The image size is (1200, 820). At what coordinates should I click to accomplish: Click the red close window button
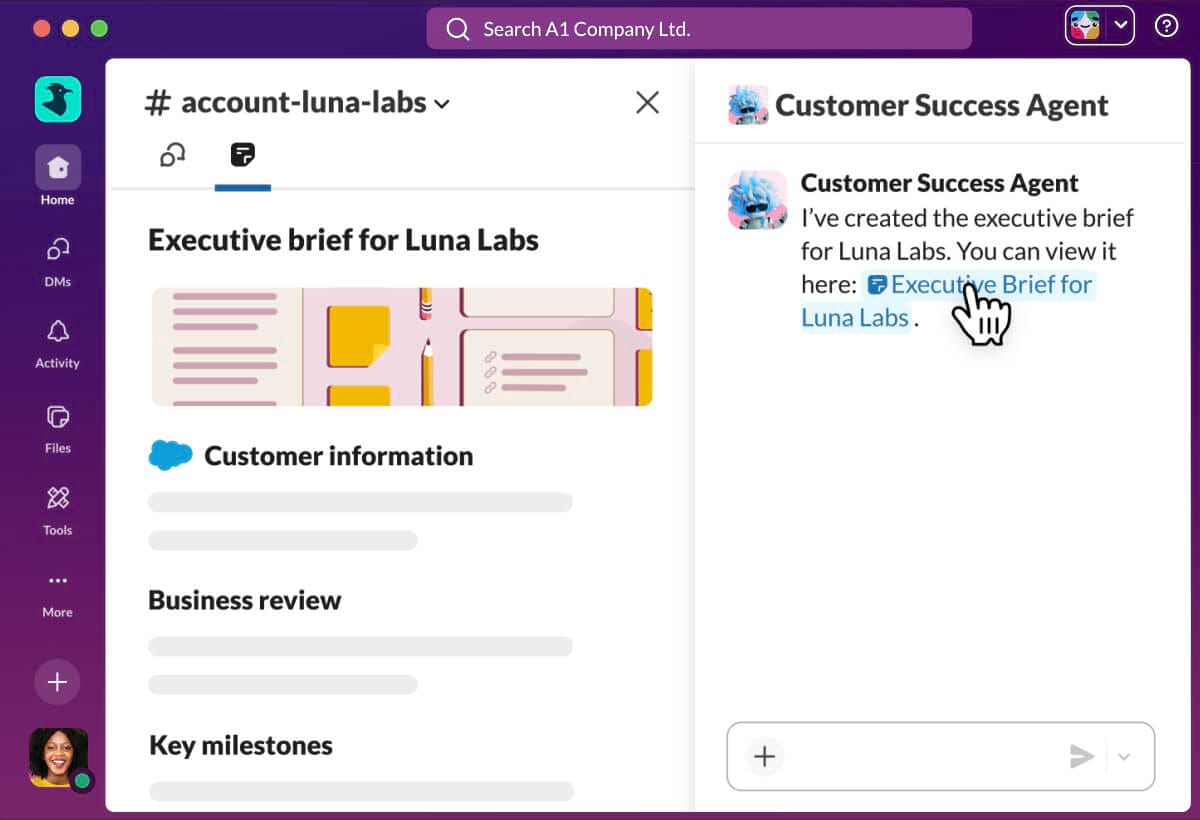(42, 28)
